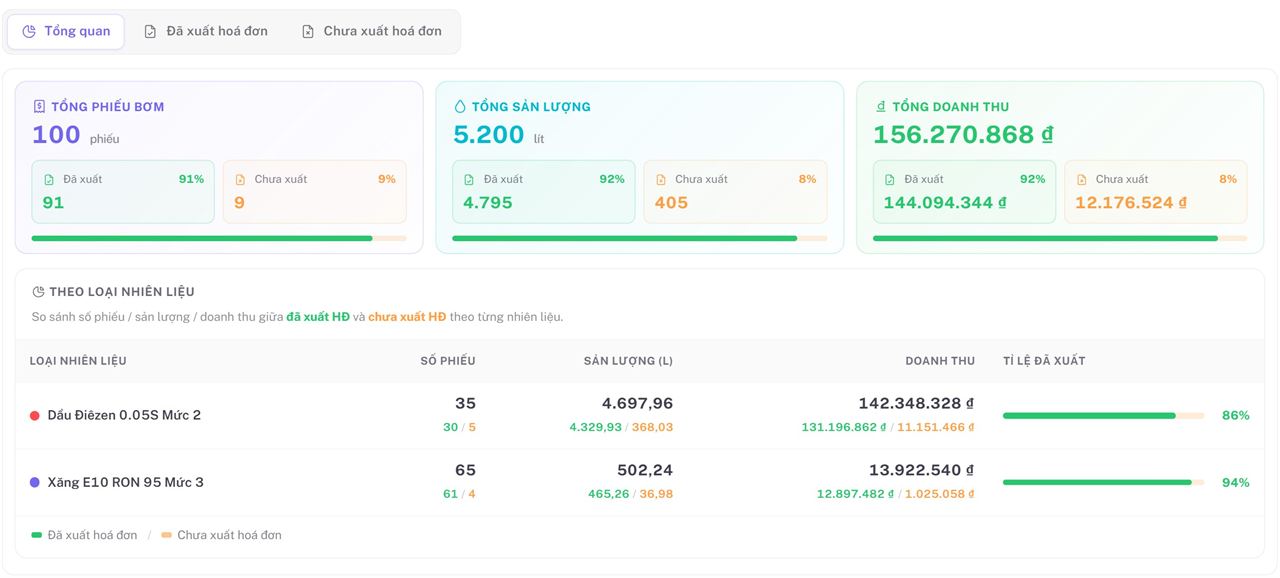Click the receipt icon beside Tổng phiếu bơm
Screen dimensions: 1280x578
coord(39,106)
